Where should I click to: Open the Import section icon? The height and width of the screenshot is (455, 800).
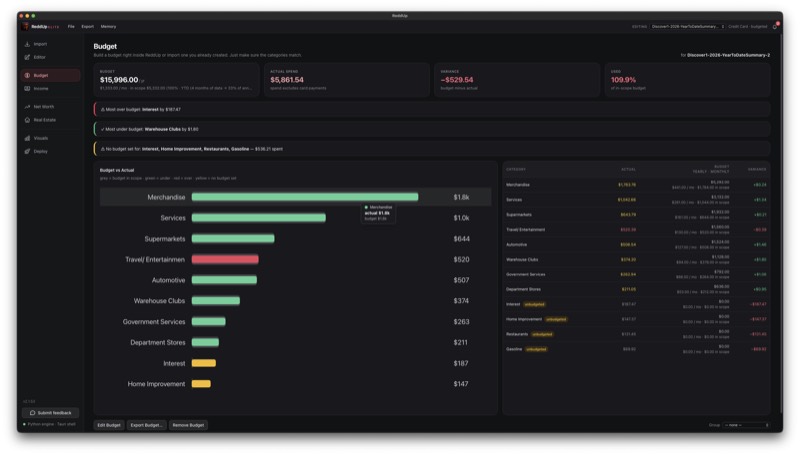coord(27,44)
